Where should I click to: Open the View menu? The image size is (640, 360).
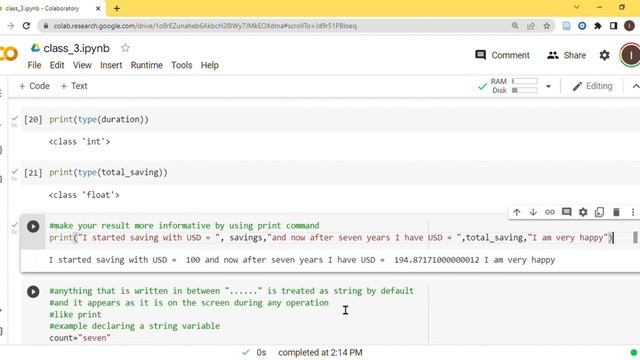click(x=82, y=65)
